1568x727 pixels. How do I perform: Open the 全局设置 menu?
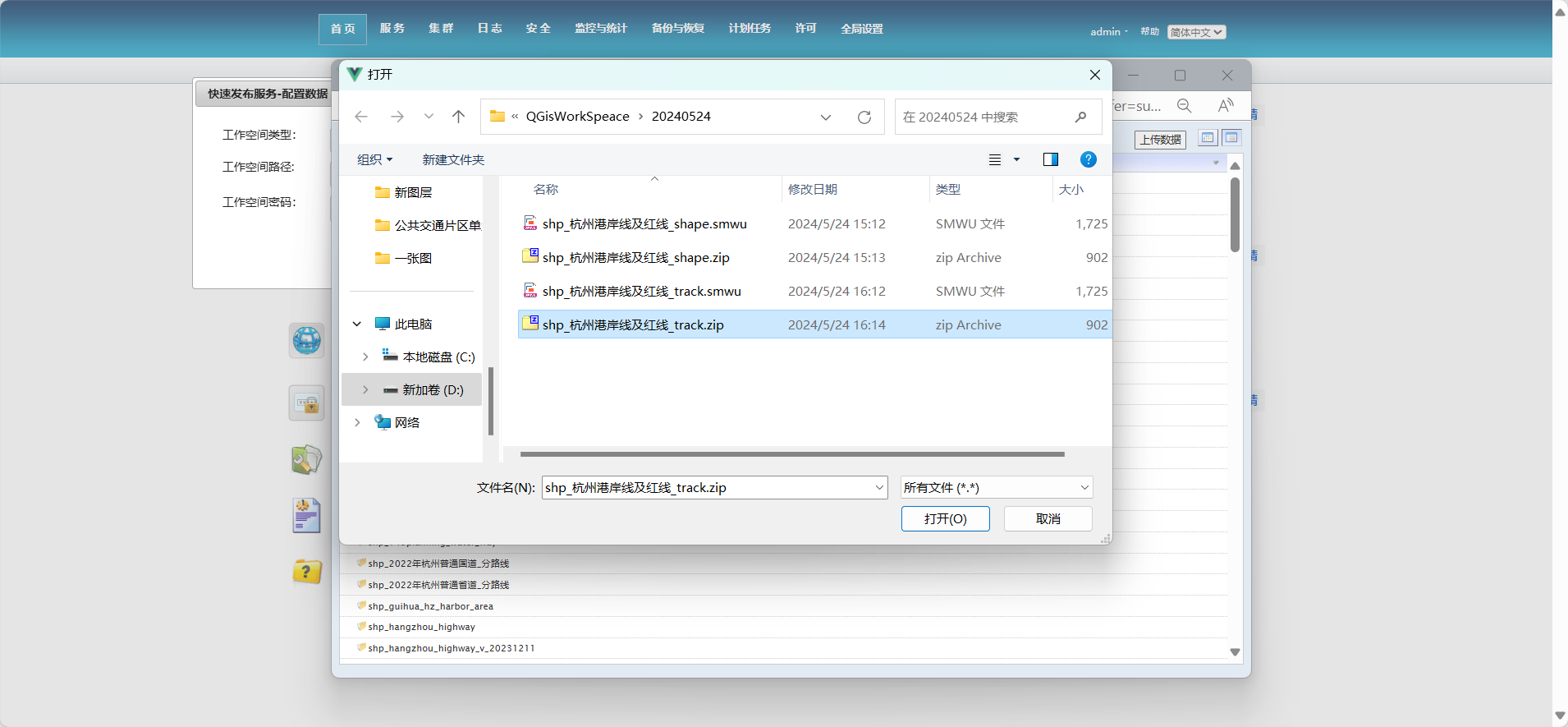click(862, 29)
